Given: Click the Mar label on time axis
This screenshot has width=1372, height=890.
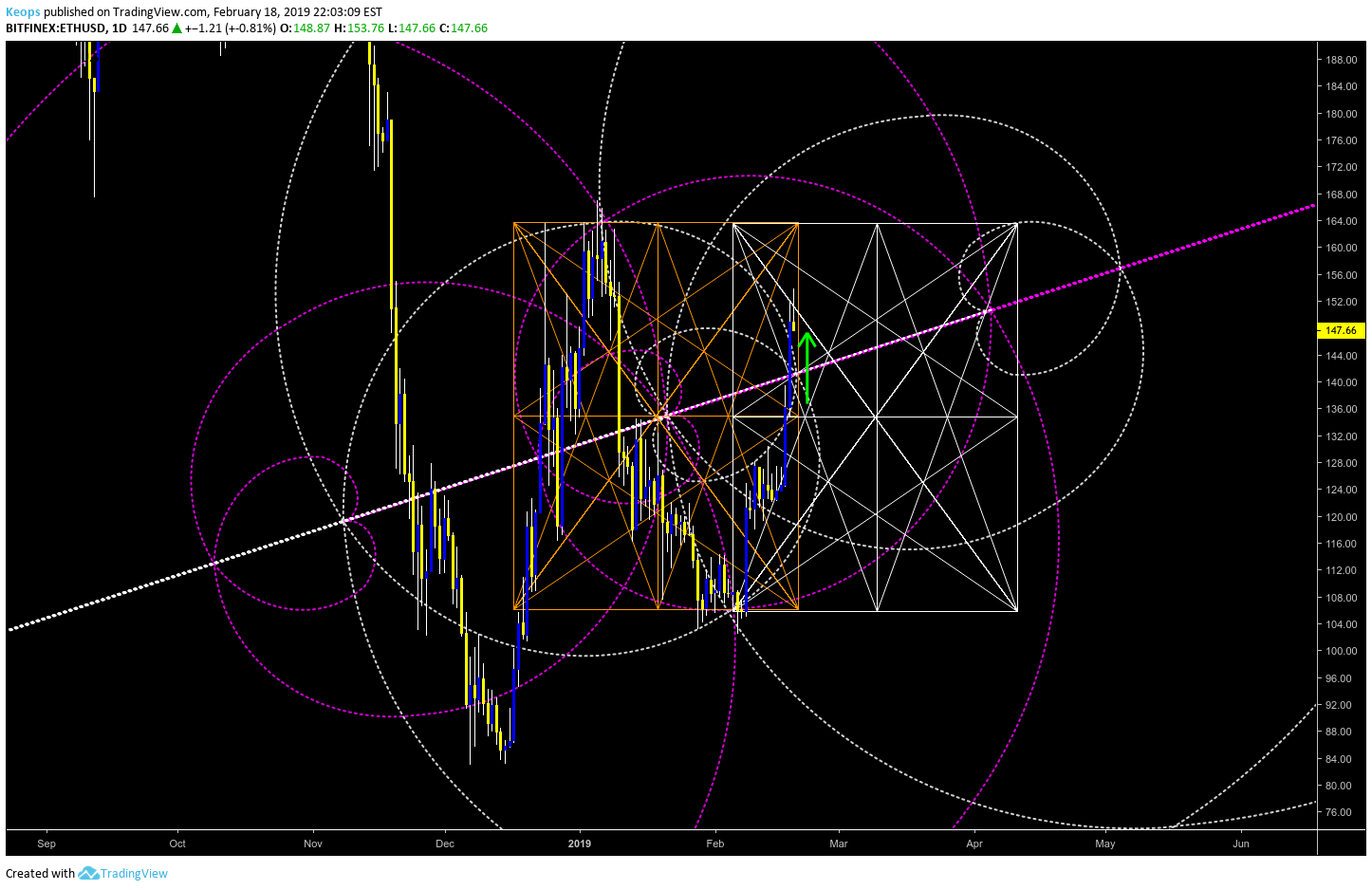Looking at the screenshot, I should [x=839, y=844].
